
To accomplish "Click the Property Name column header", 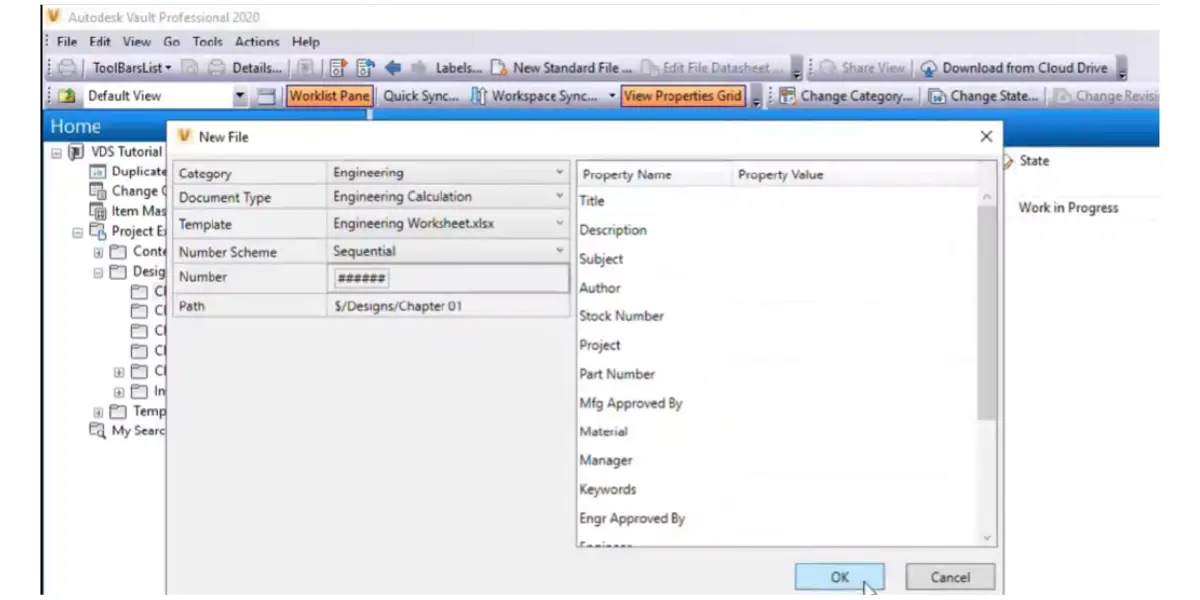I will (x=655, y=174).
